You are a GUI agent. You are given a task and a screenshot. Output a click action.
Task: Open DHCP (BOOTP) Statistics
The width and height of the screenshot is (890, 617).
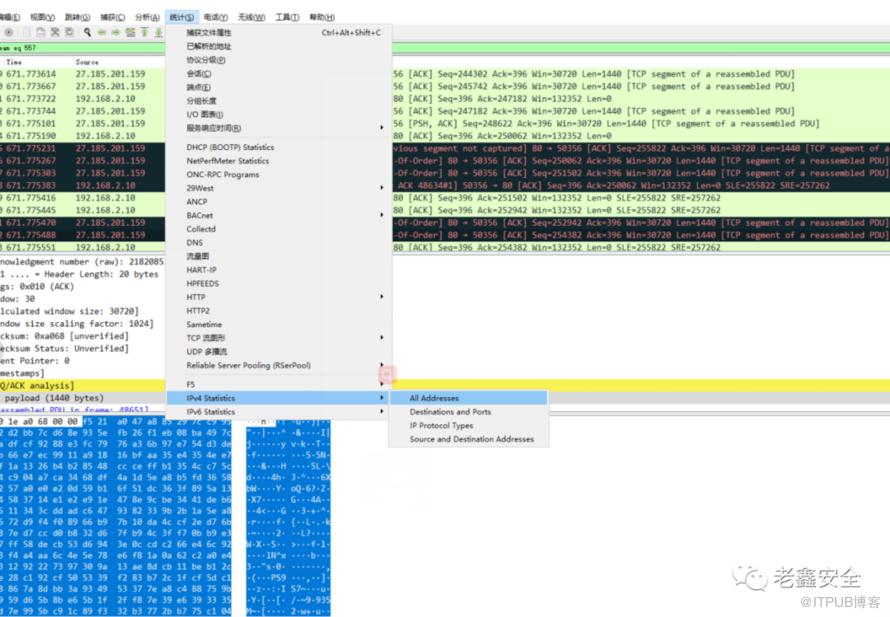click(x=229, y=147)
